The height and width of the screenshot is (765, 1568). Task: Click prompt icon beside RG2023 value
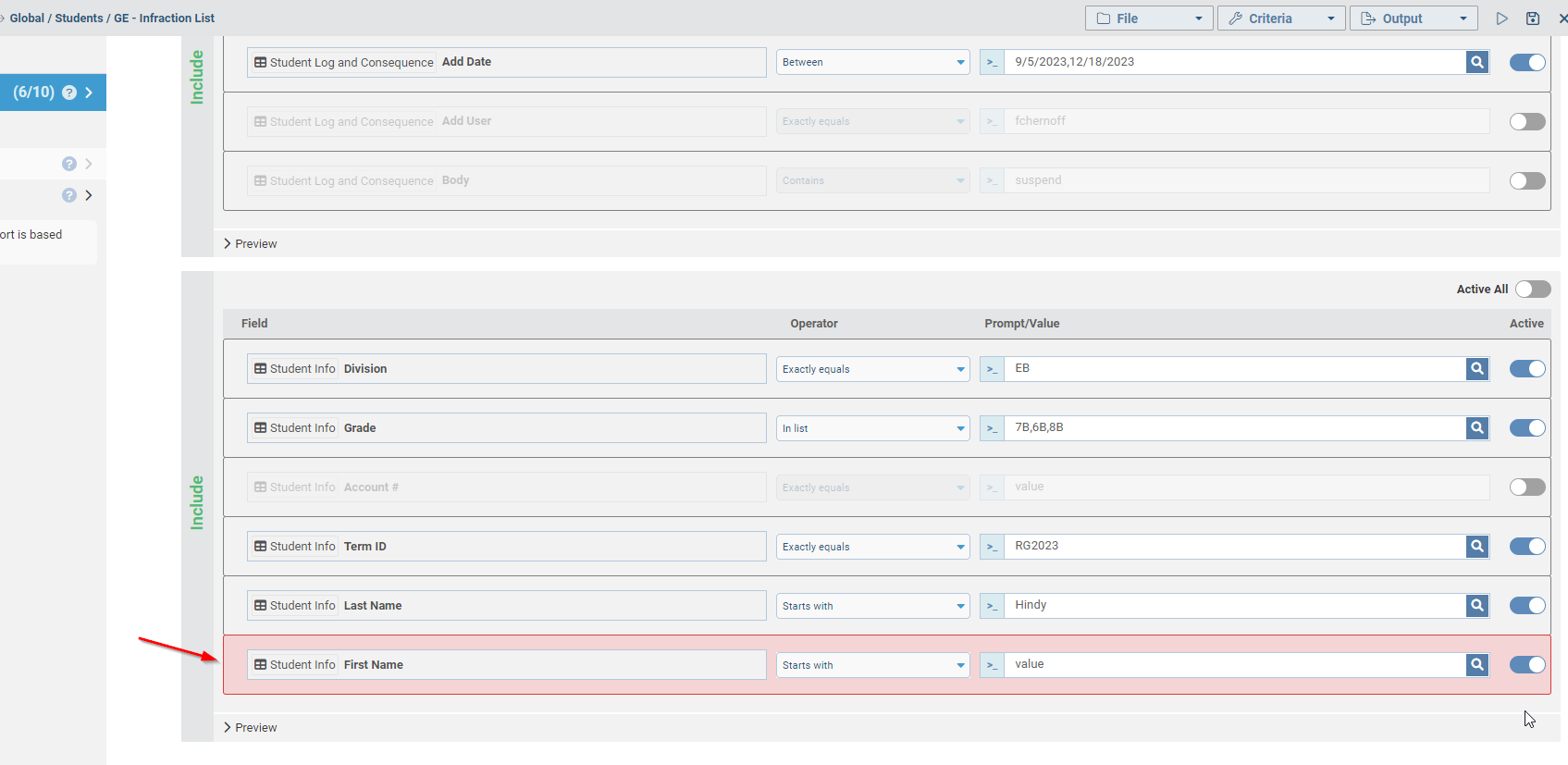tap(992, 546)
